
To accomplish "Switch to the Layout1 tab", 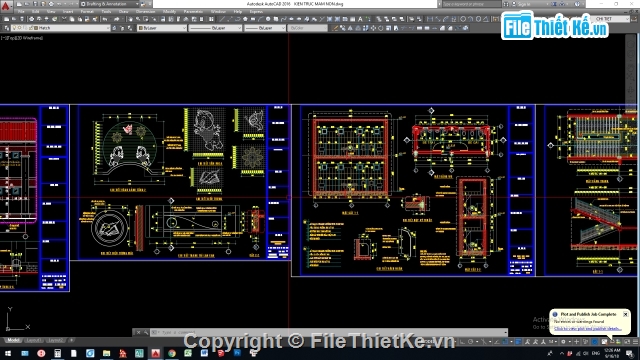I will tap(33, 340).
